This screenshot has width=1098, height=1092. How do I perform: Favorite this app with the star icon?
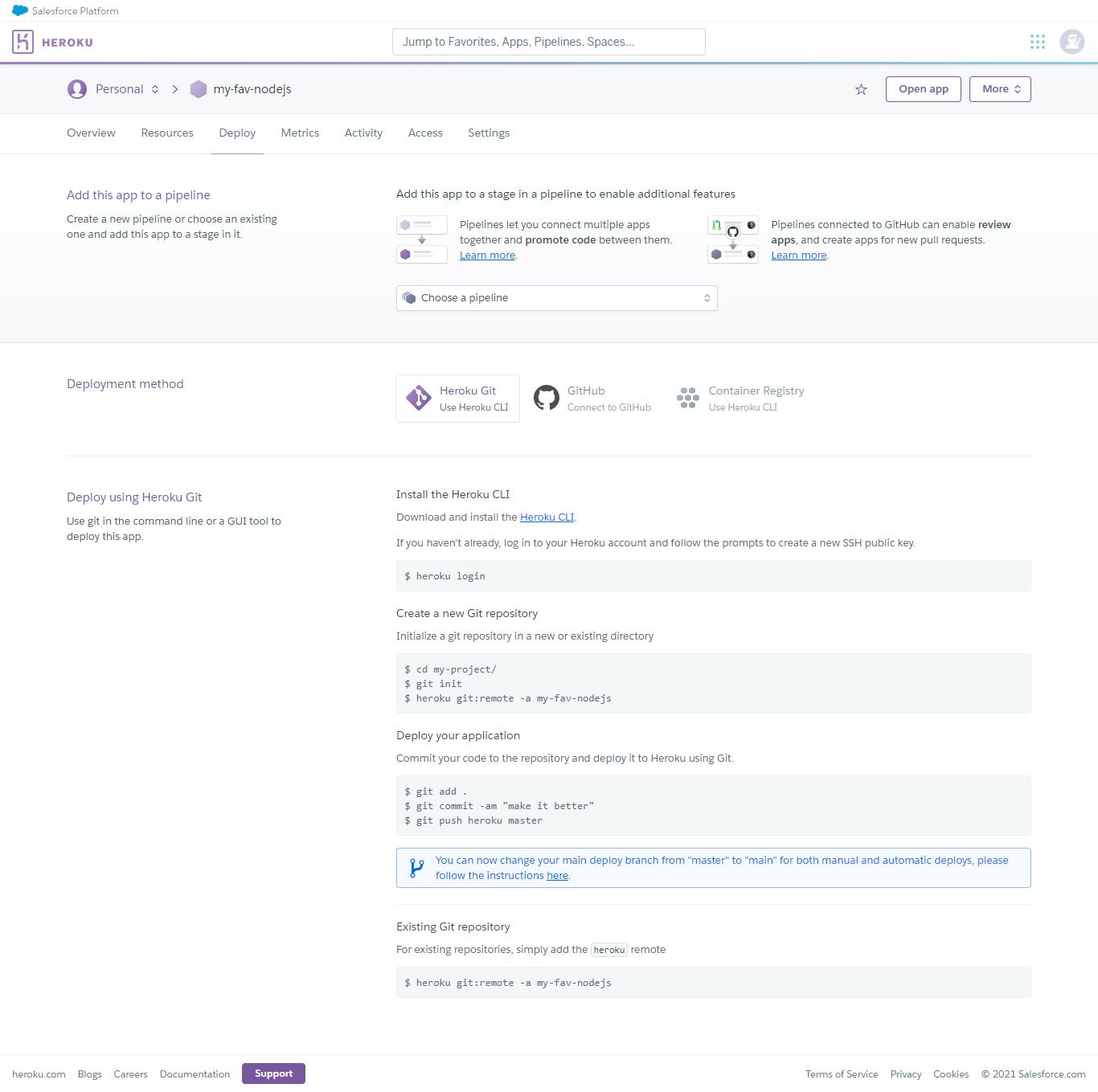(x=861, y=89)
